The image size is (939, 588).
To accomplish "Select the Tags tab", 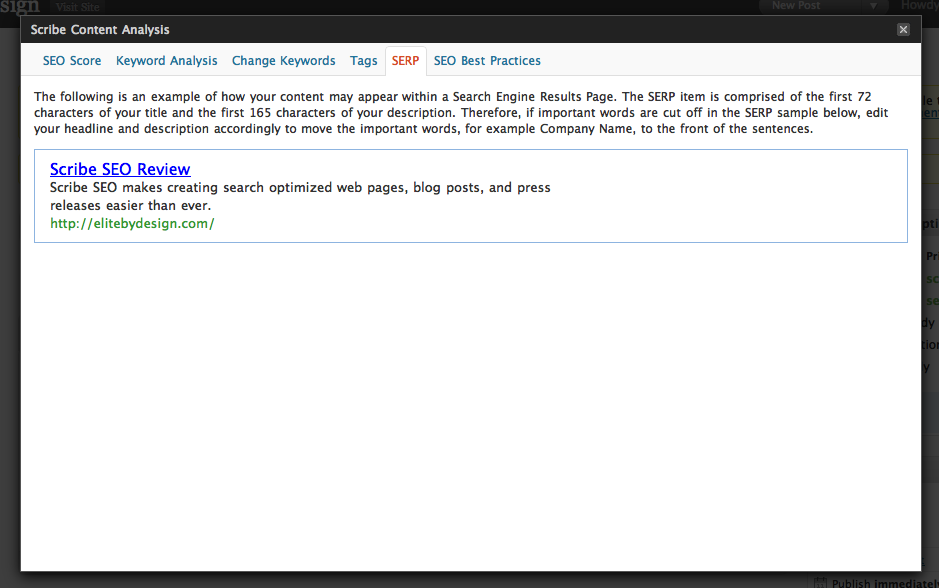I will (364, 60).
